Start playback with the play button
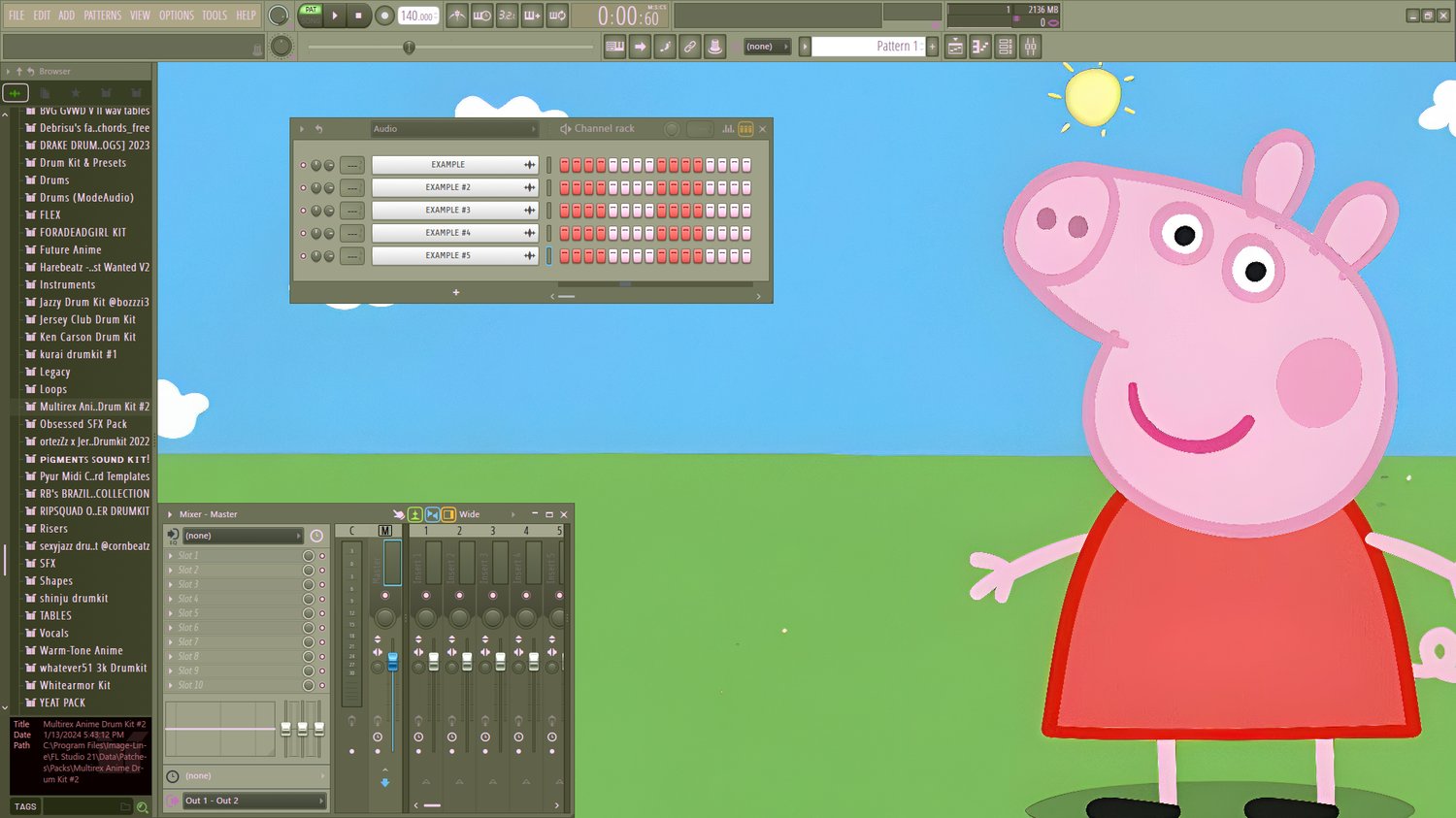Viewport: 1456px width, 818px height. 335,16
